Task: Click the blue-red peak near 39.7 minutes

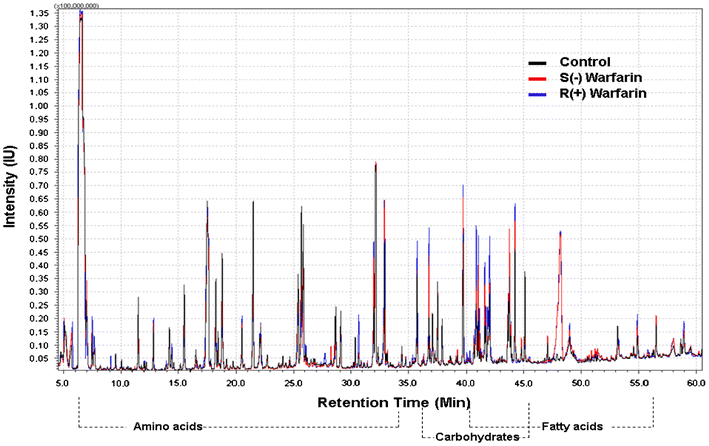Action: 463,271
